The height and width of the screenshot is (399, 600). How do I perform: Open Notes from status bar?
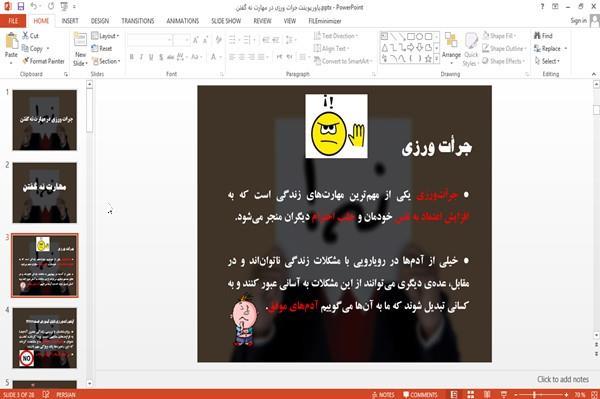click(x=383, y=395)
